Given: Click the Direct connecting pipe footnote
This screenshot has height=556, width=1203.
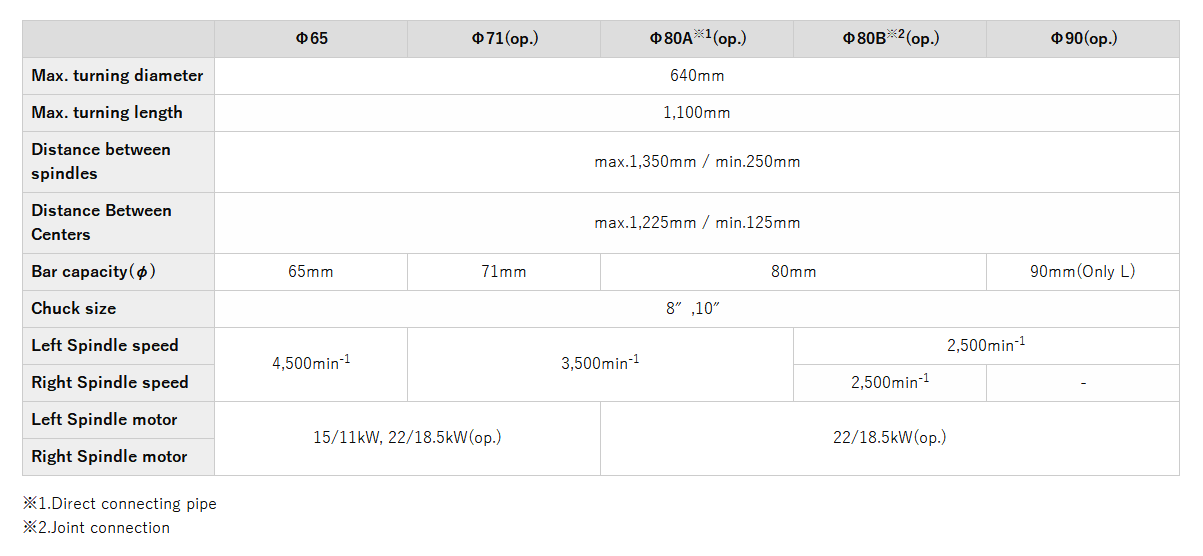Looking at the screenshot, I should pyautogui.click(x=120, y=504).
